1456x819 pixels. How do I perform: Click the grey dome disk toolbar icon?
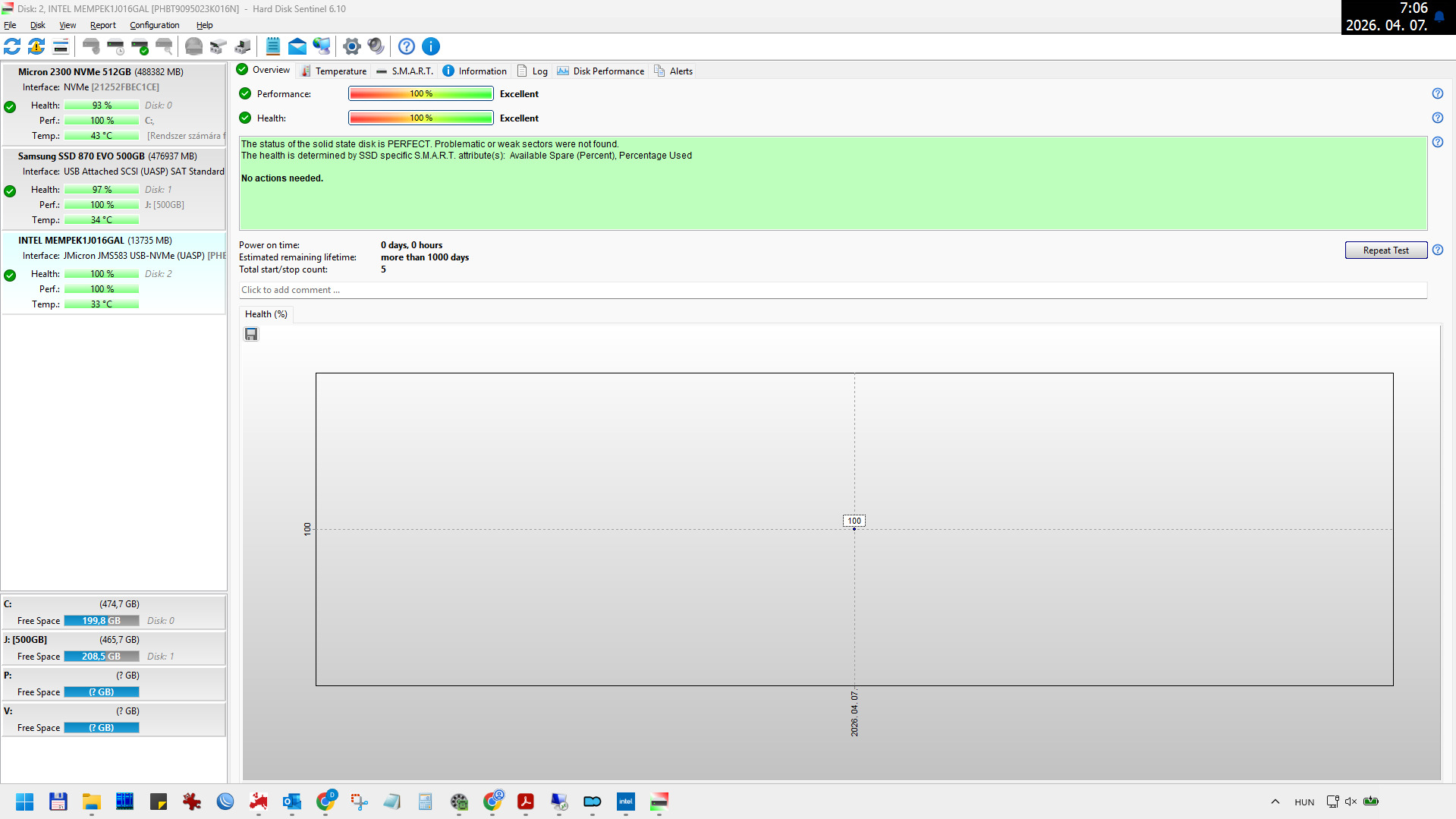point(194,46)
